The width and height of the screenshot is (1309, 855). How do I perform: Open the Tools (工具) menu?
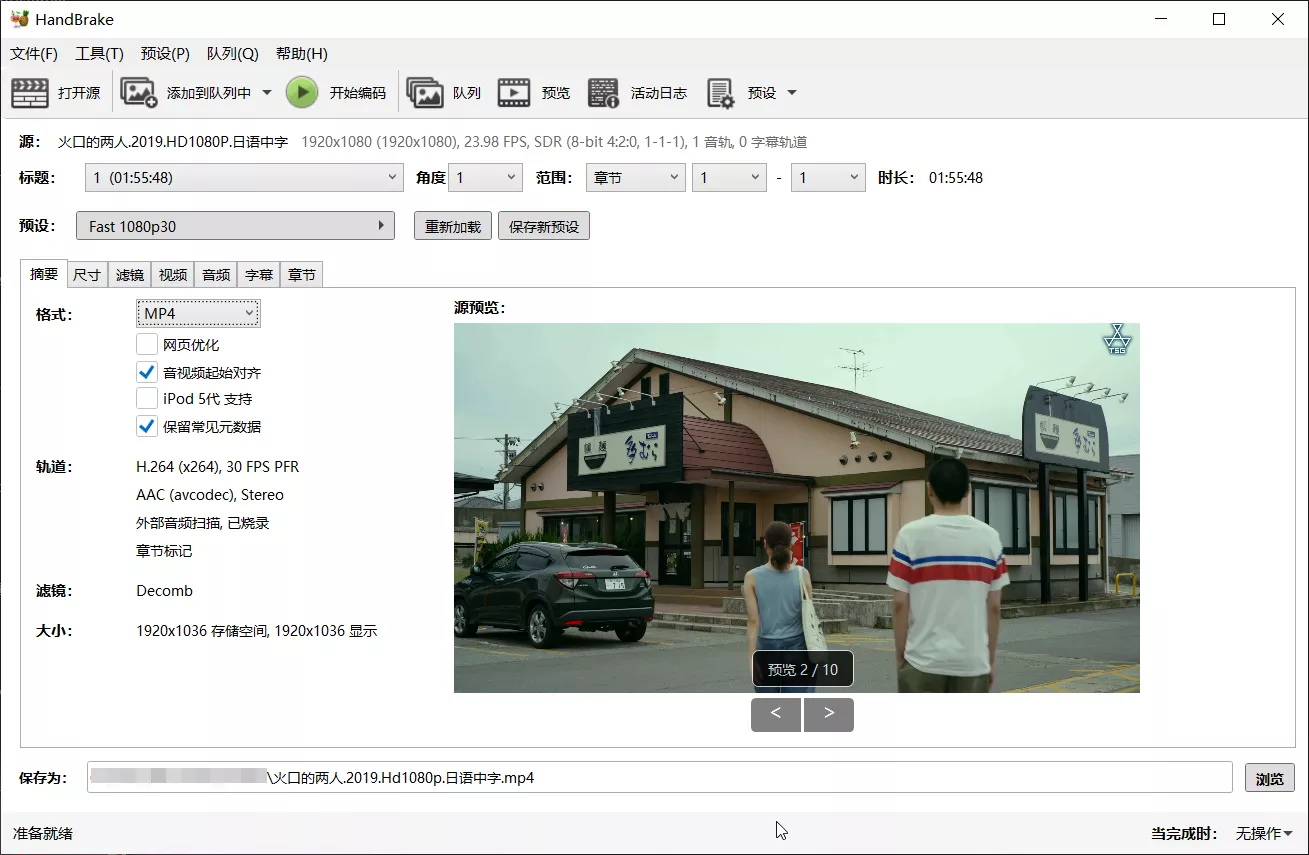[99, 54]
